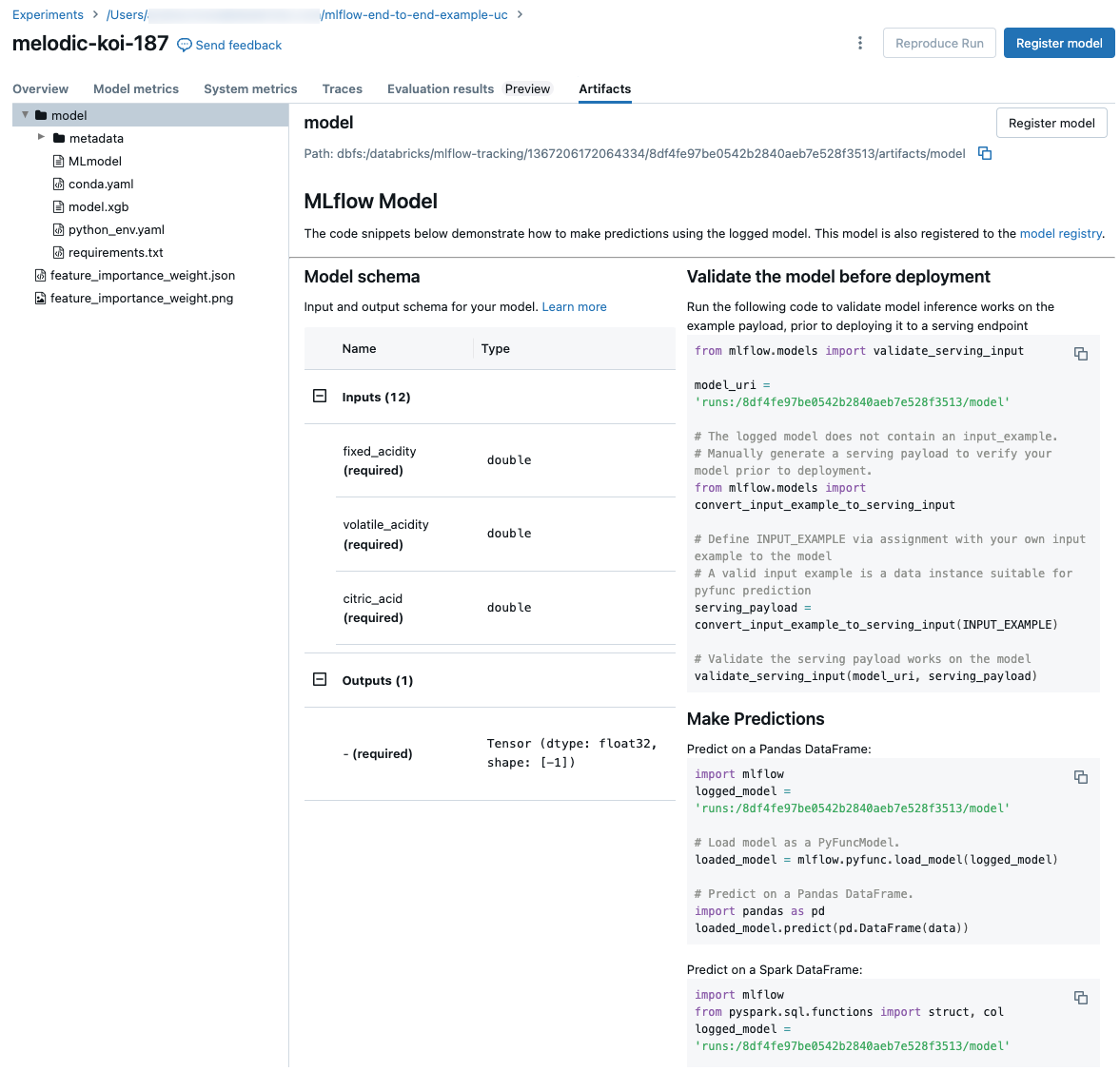Click the Send feedback speech bubble icon
Screen dimensions: 1120x1071
point(184,45)
